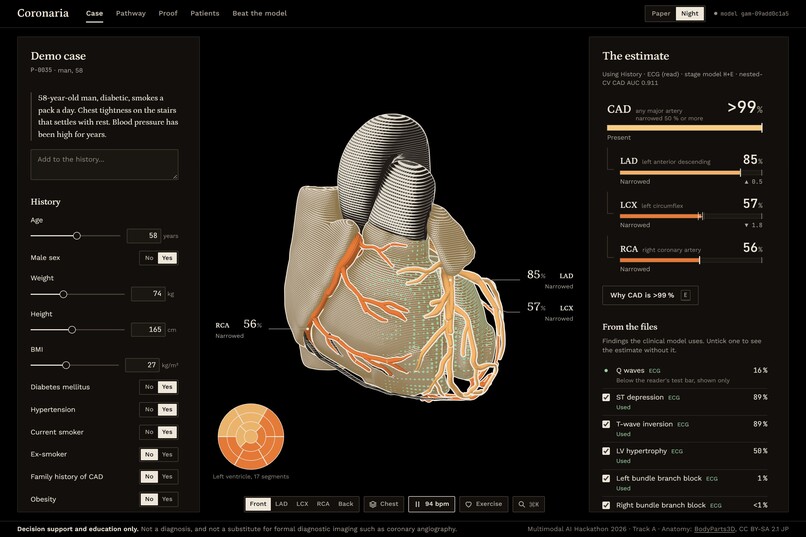Viewport: 806px width, 537px height.
Task: Go to the Patients tab
Action: coord(205,13)
